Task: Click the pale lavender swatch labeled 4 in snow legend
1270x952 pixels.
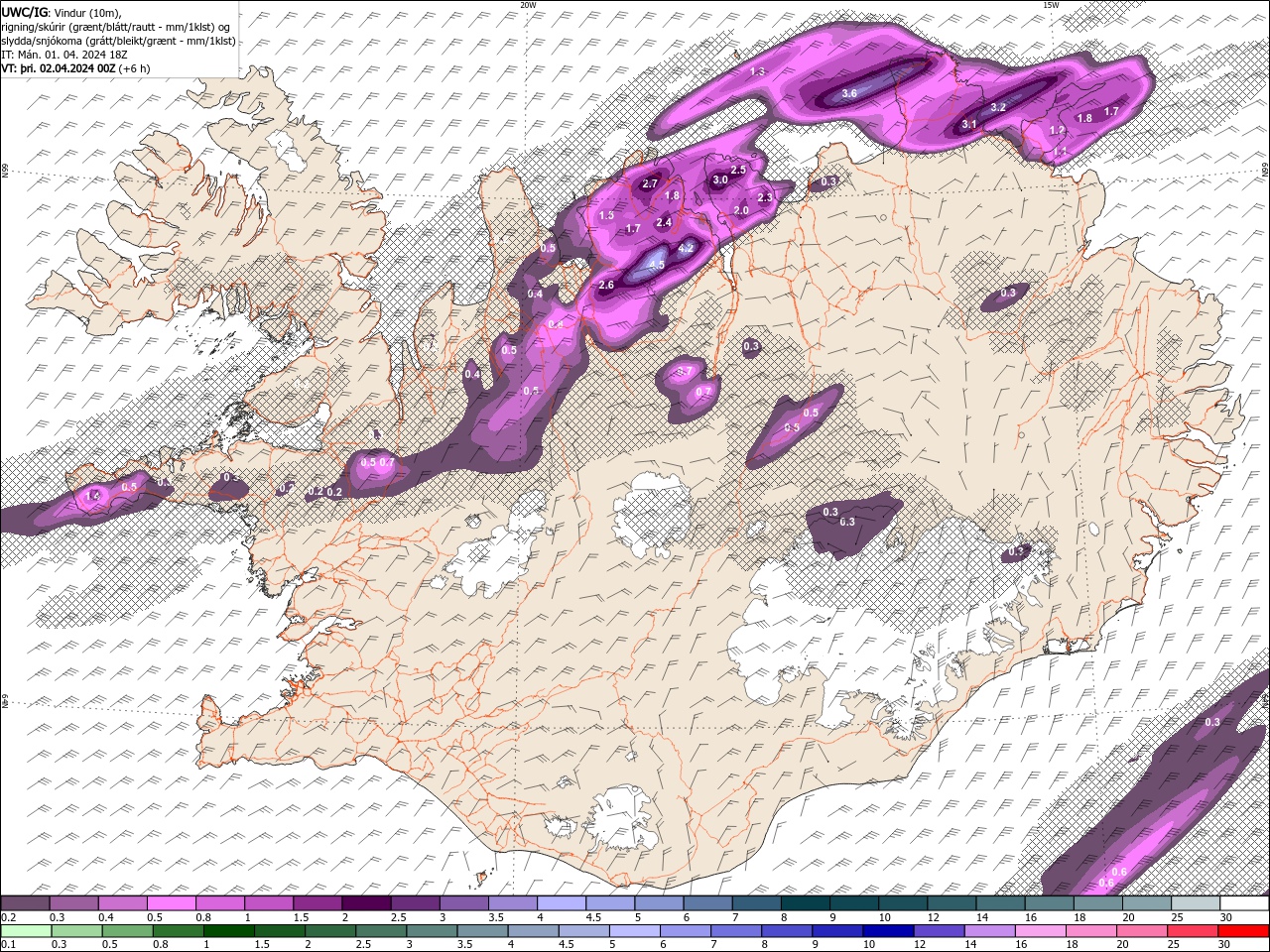Action: pyautogui.click(x=562, y=903)
